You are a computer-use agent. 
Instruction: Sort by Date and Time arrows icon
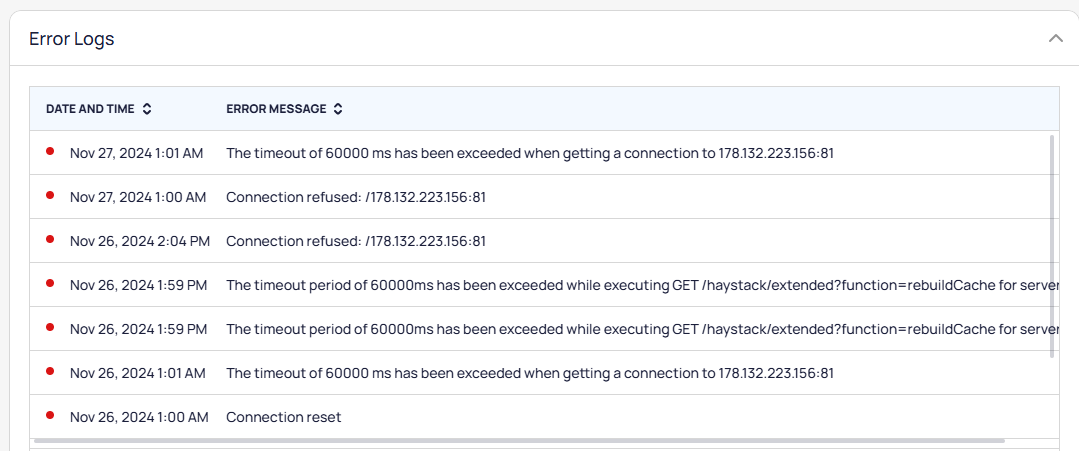[x=147, y=109]
